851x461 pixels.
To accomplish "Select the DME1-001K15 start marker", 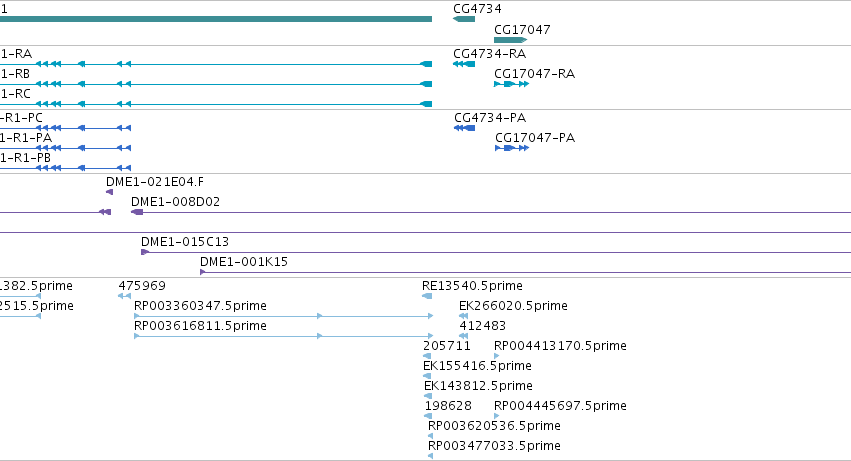I will [202, 272].
